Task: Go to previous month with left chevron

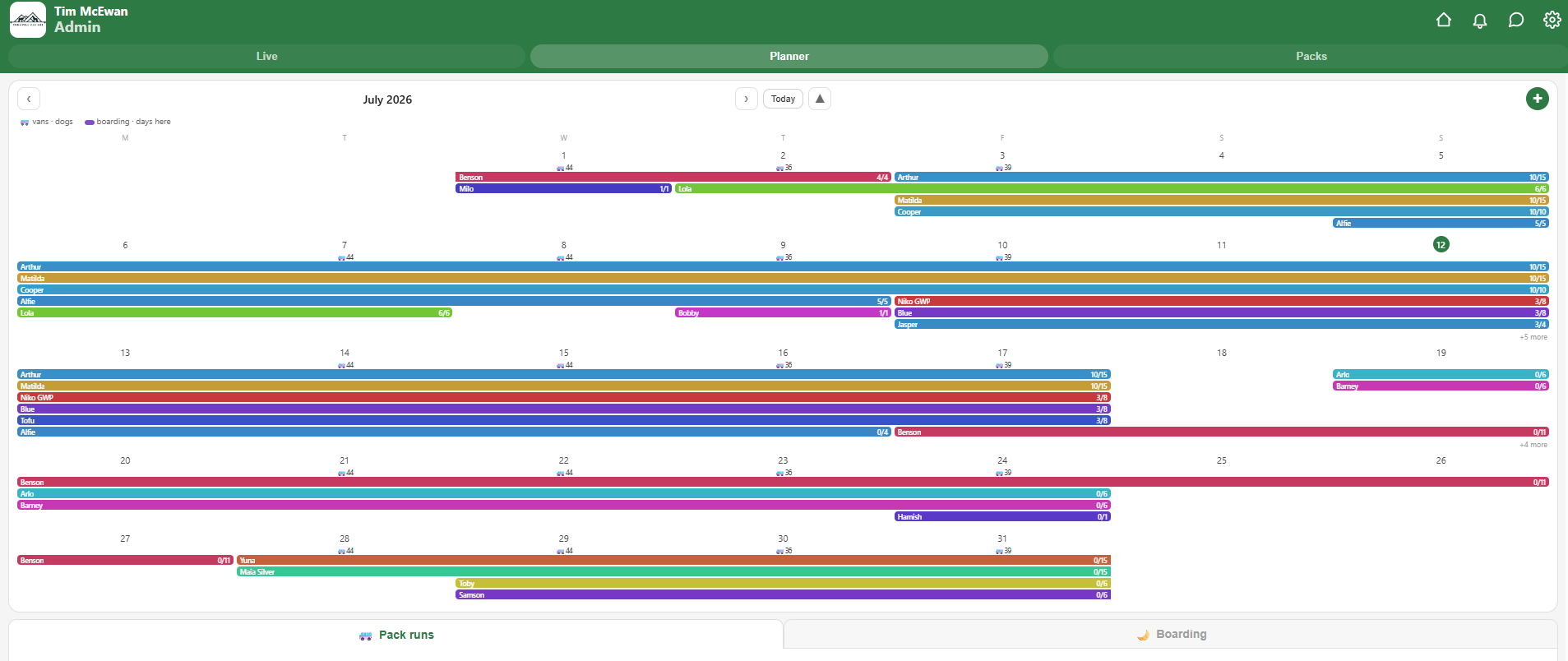Action: [29, 99]
